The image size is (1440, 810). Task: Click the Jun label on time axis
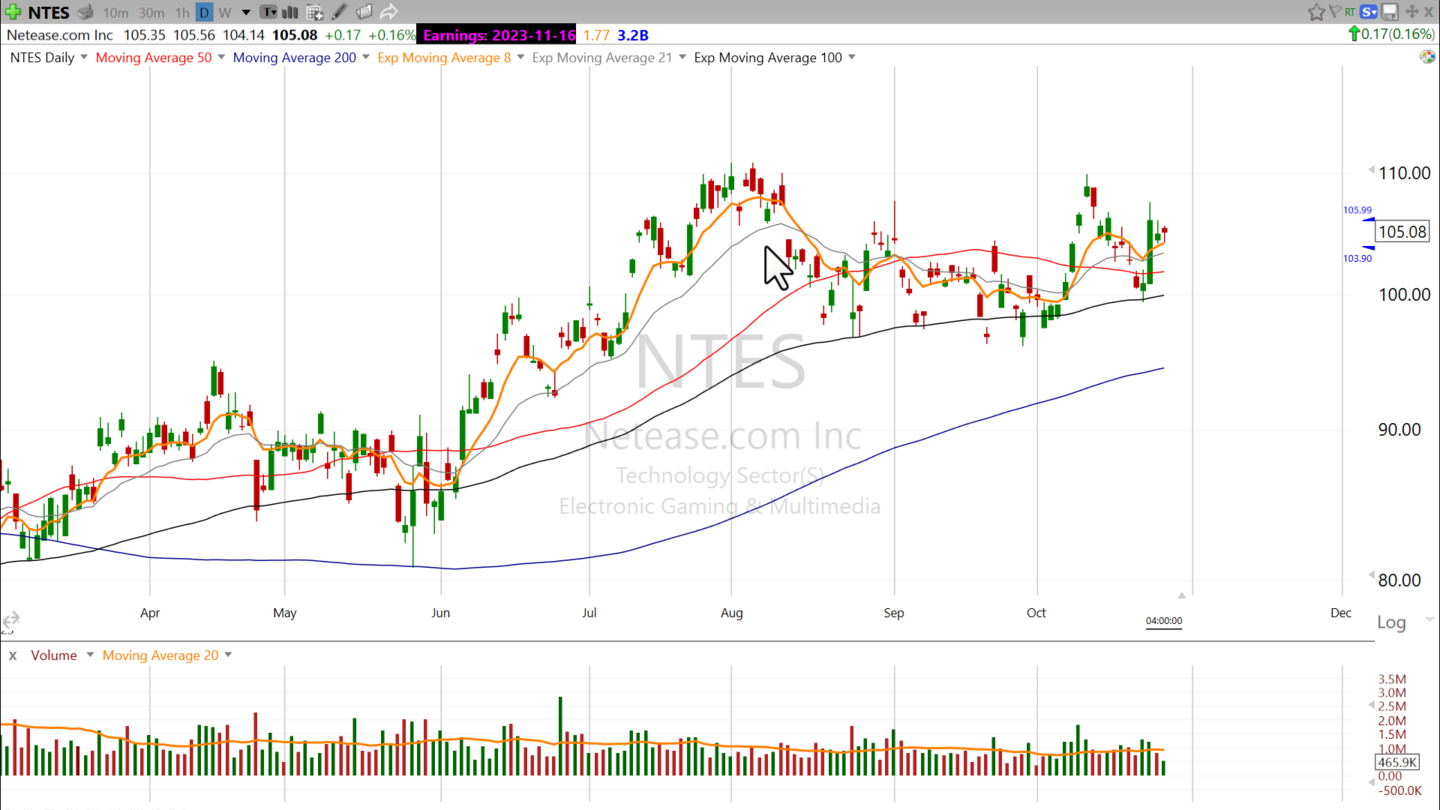(x=440, y=613)
